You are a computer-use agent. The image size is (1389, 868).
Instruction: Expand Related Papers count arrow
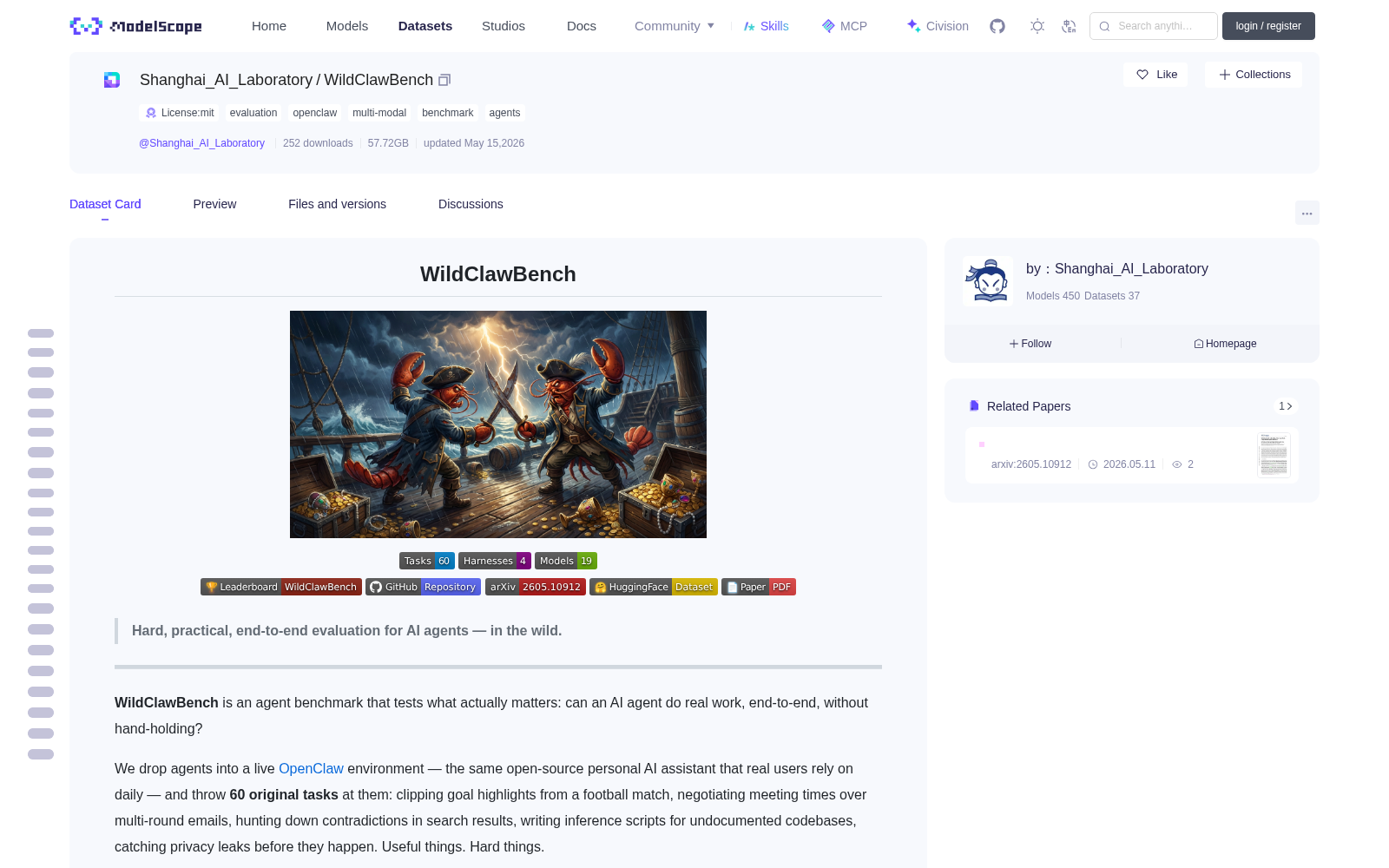click(x=1286, y=406)
